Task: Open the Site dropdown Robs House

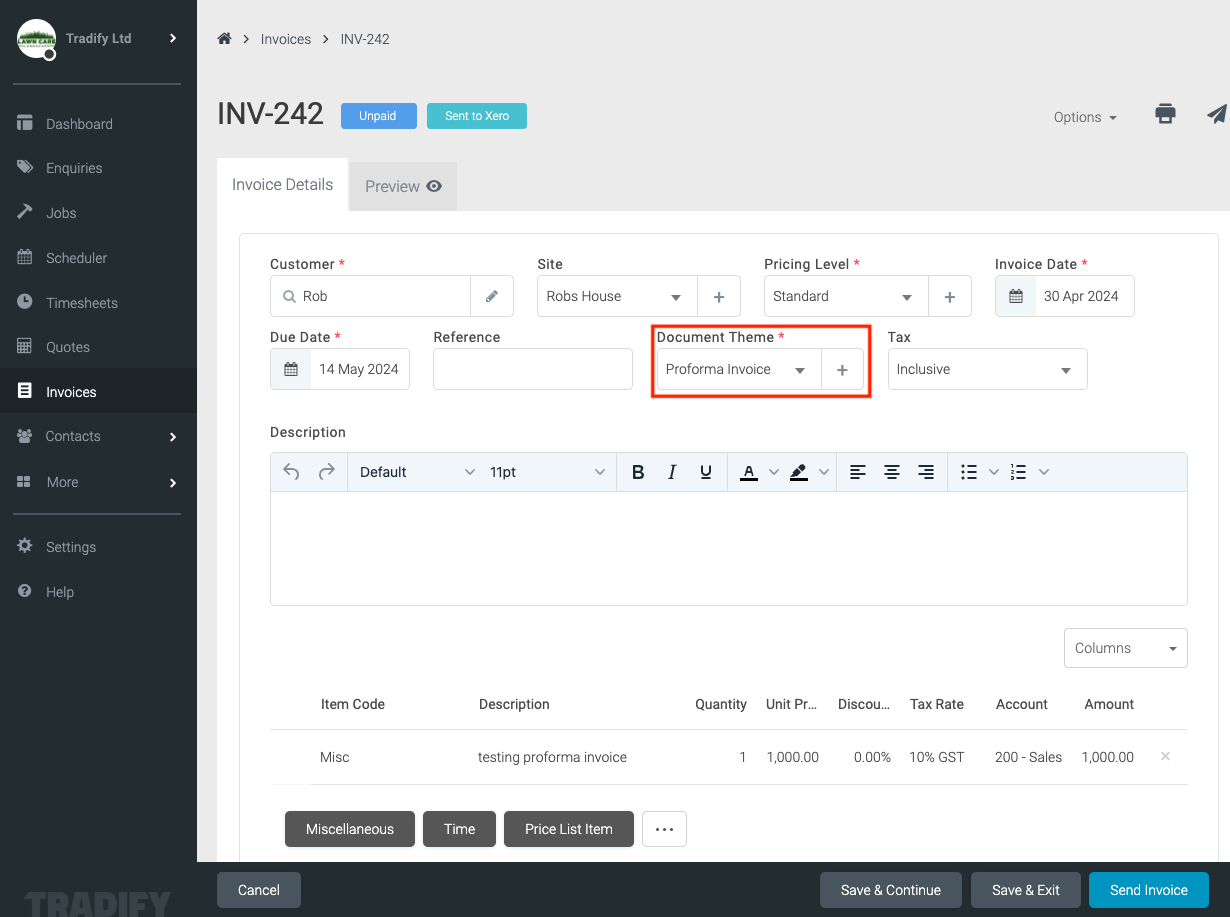Action: tap(617, 296)
